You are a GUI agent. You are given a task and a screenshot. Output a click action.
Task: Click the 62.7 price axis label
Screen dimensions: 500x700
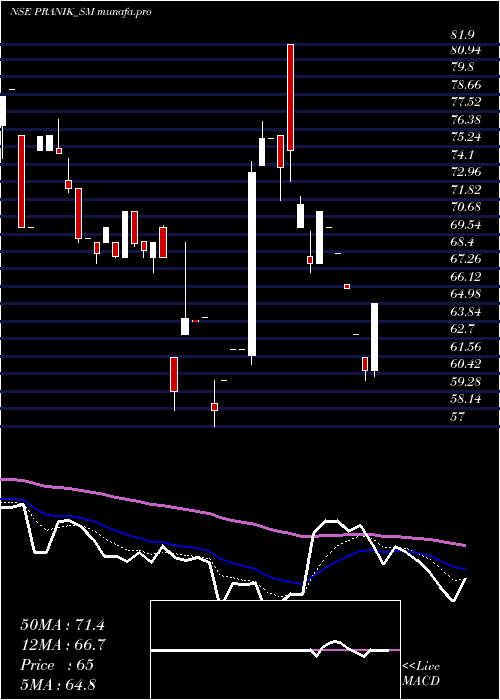tap(462, 329)
